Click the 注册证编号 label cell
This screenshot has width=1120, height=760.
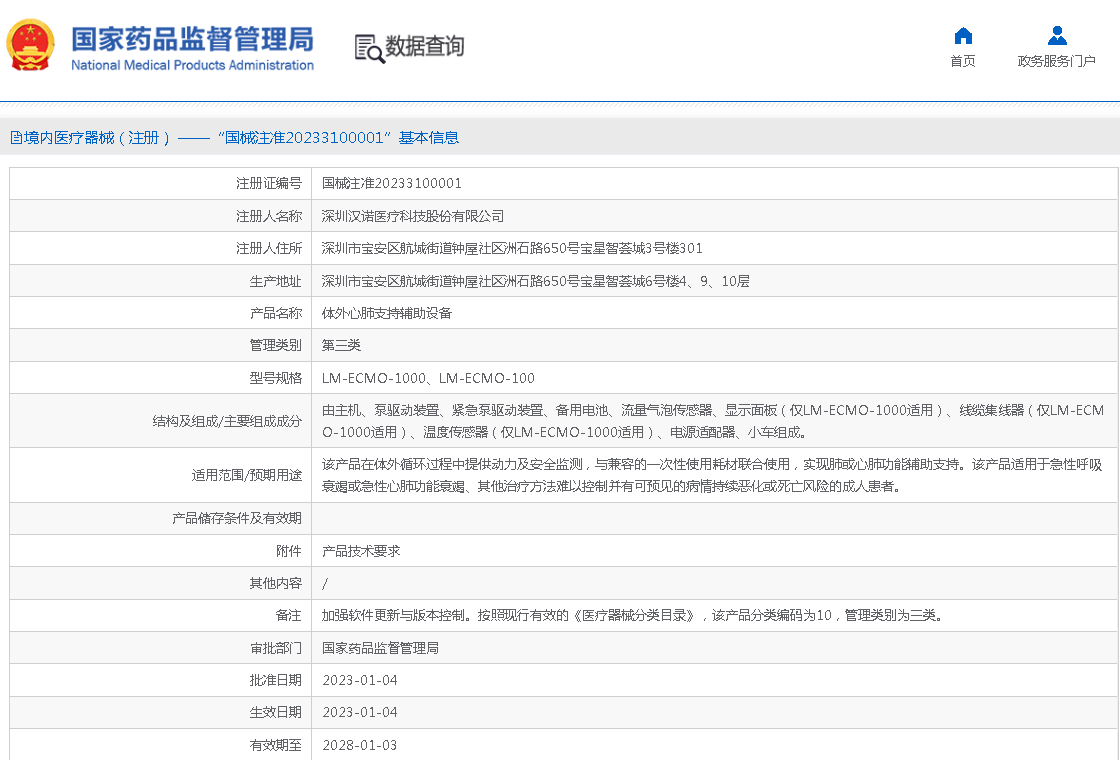click(x=161, y=184)
